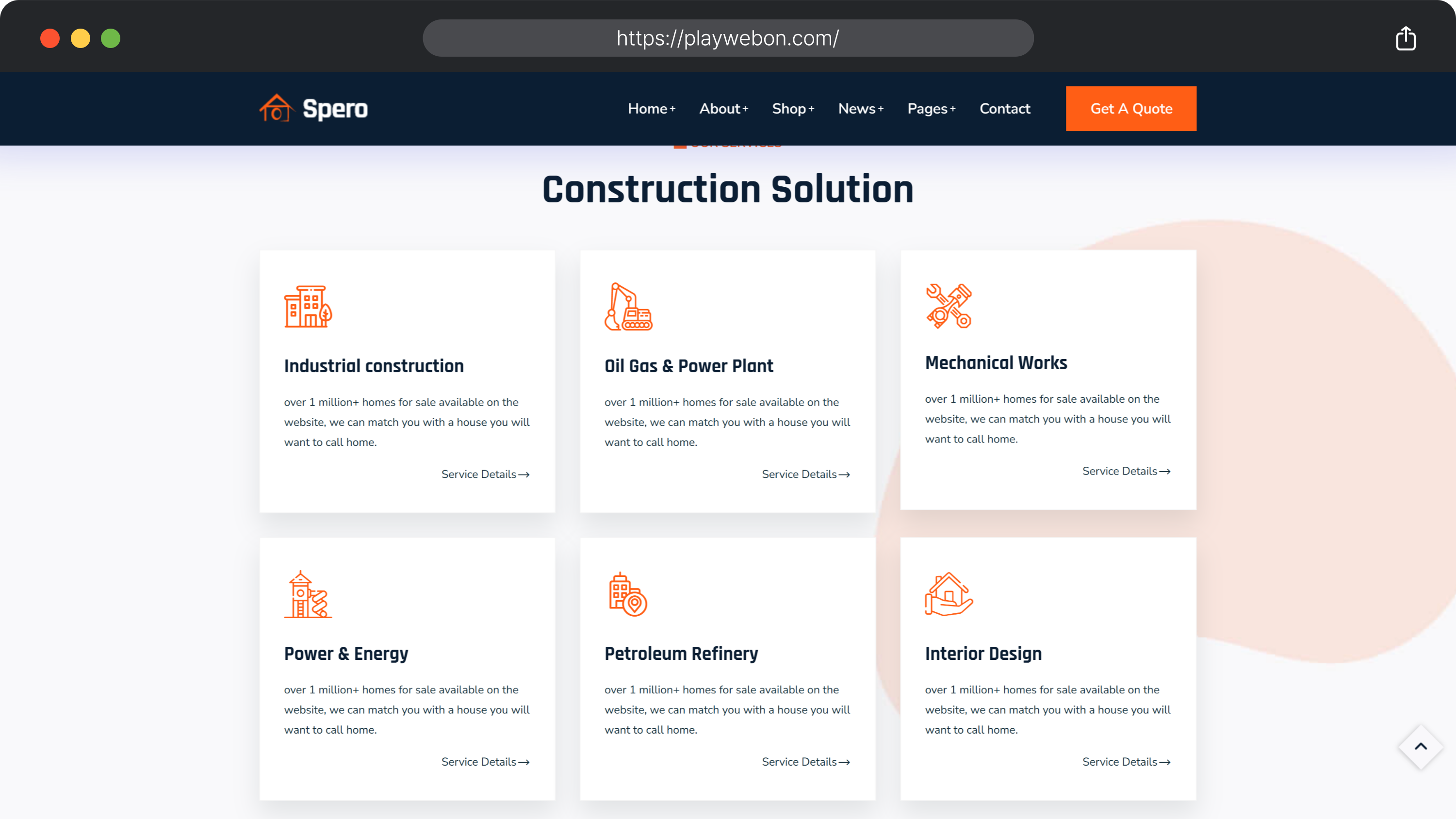The height and width of the screenshot is (819, 1456).
Task: Click the excavator icon for Oil Gas
Action: (628, 306)
